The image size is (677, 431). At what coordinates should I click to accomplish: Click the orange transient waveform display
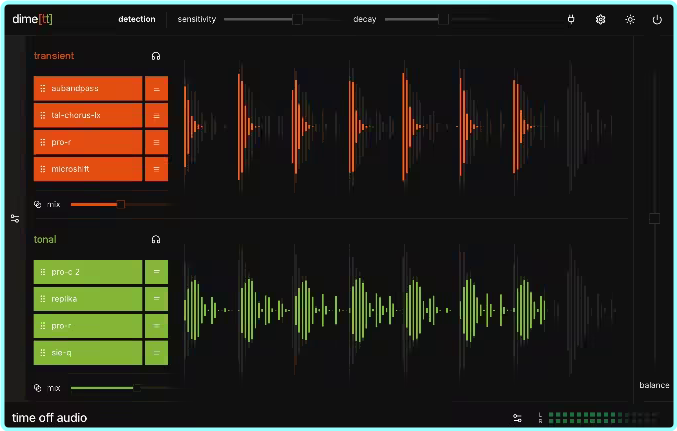point(399,127)
